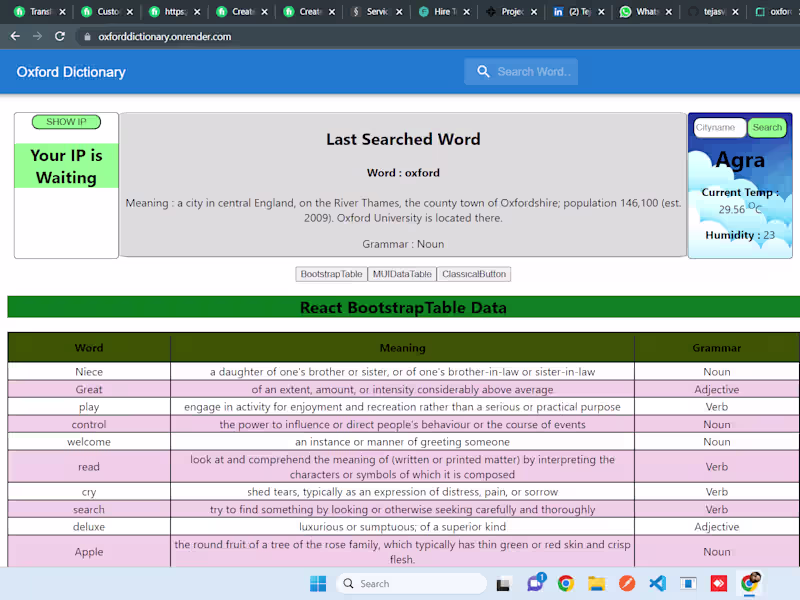Reload the page with refresh icon
Viewport: 800px width, 600px height.
click(60, 36)
